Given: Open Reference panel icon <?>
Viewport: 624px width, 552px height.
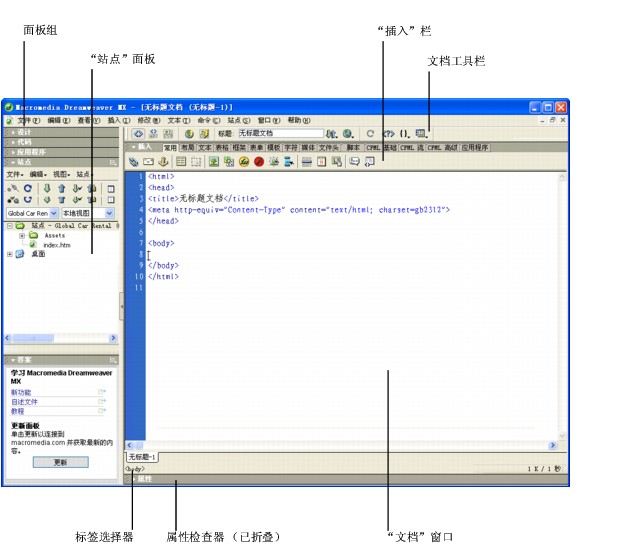Looking at the screenshot, I should [388, 134].
